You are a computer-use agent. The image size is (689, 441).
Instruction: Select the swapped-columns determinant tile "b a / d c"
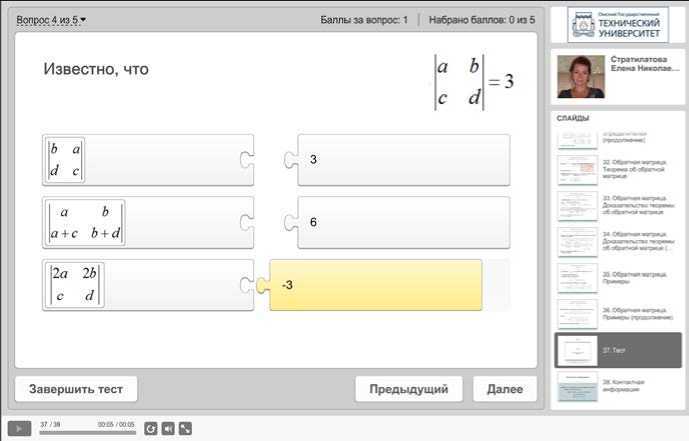(x=146, y=160)
